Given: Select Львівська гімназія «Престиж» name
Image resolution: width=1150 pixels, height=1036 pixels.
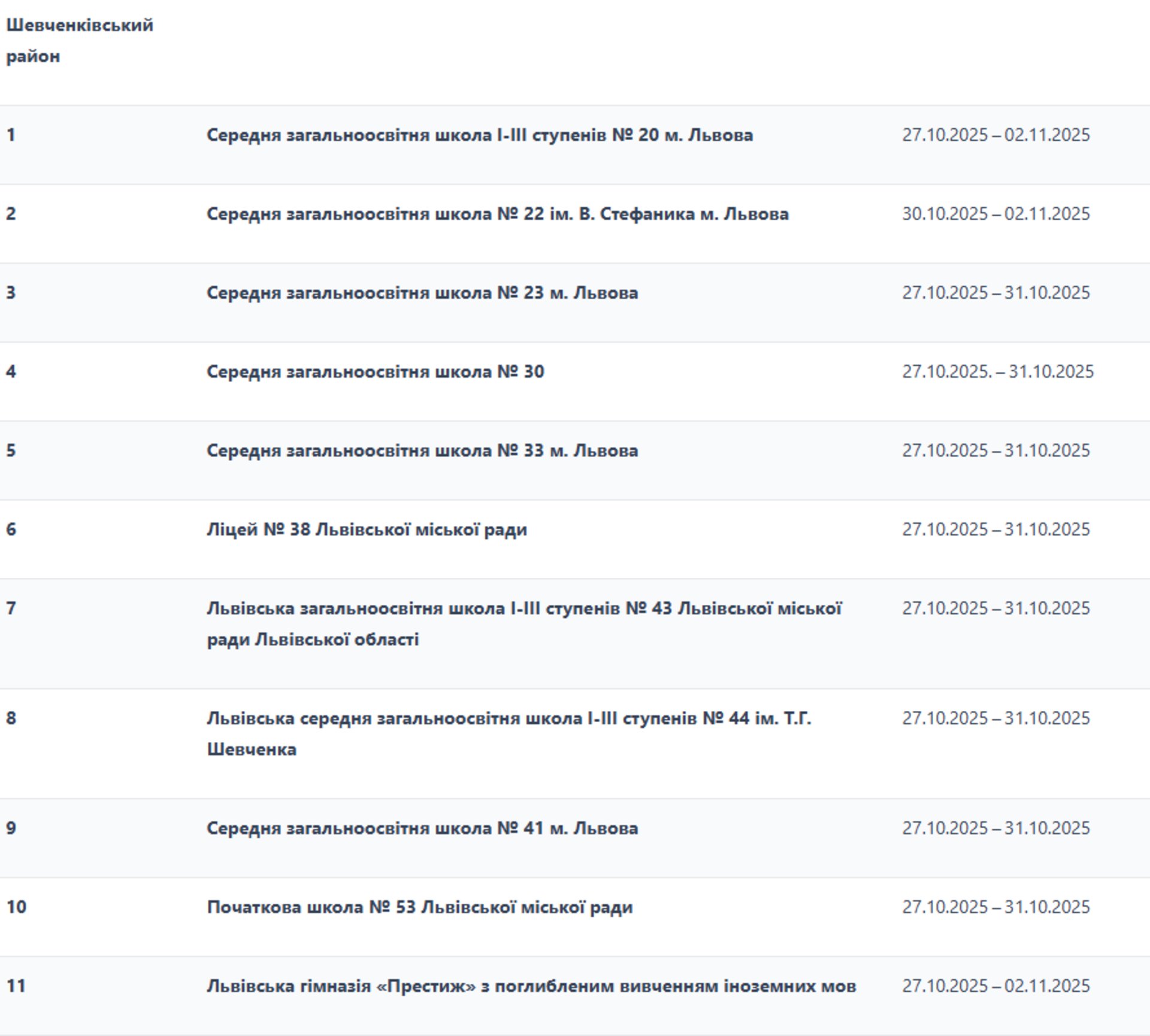Looking at the screenshot, I should tap(531, 986).
